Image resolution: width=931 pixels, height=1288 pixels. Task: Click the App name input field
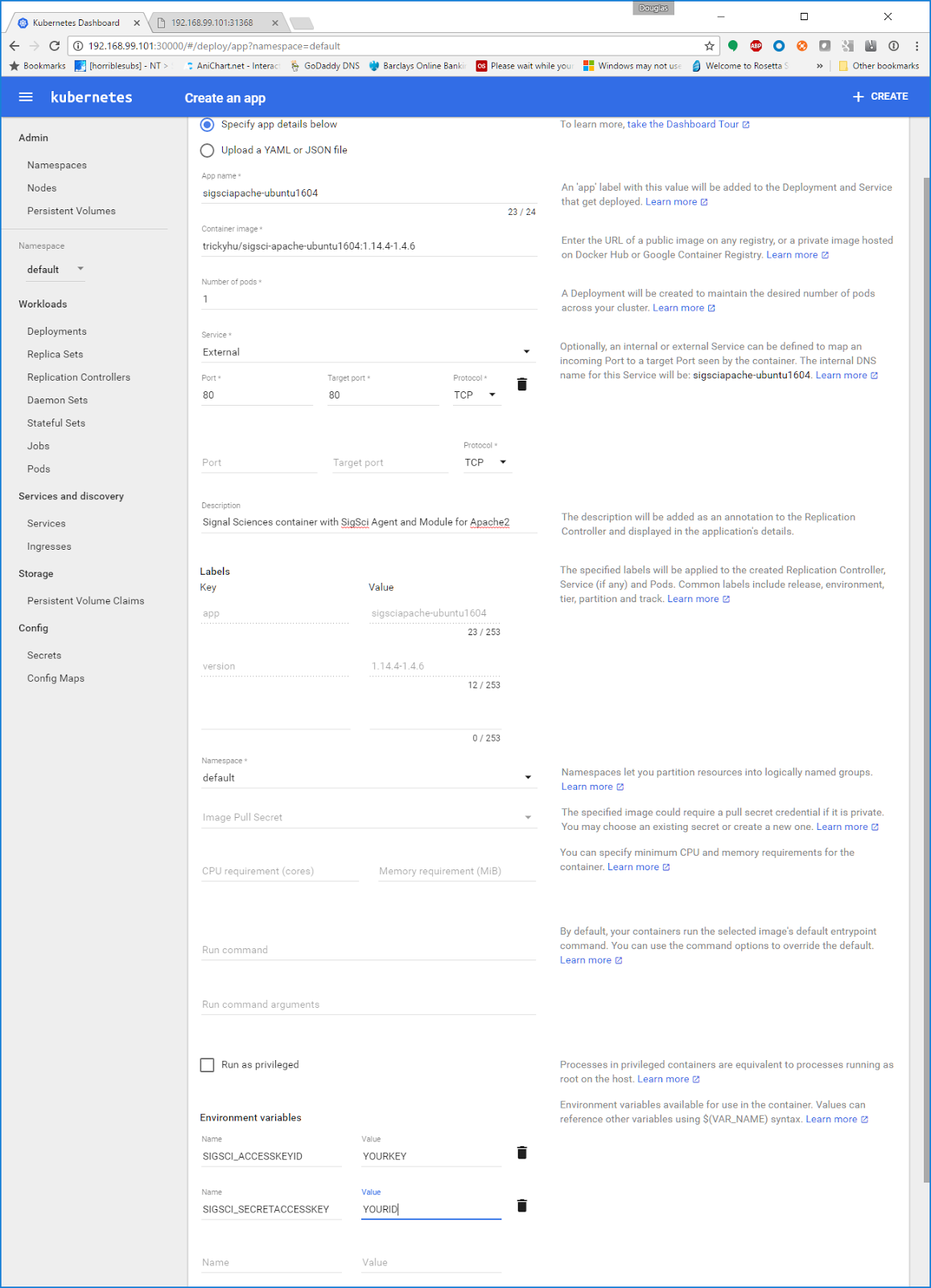click(369, 193)
